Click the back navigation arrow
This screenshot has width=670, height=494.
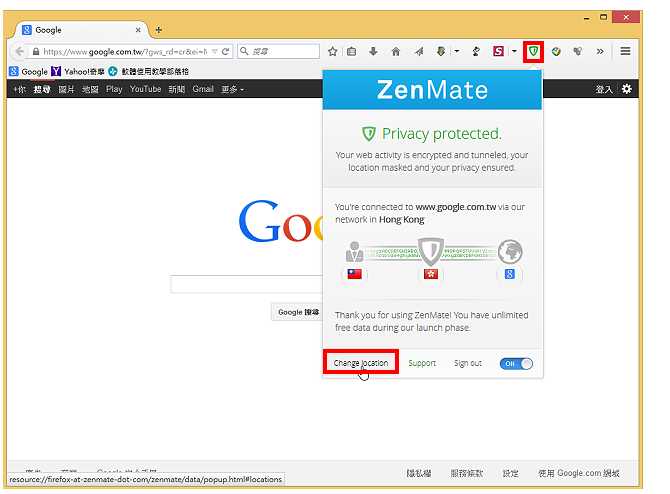pyautogui.click(x=19, y=52)
